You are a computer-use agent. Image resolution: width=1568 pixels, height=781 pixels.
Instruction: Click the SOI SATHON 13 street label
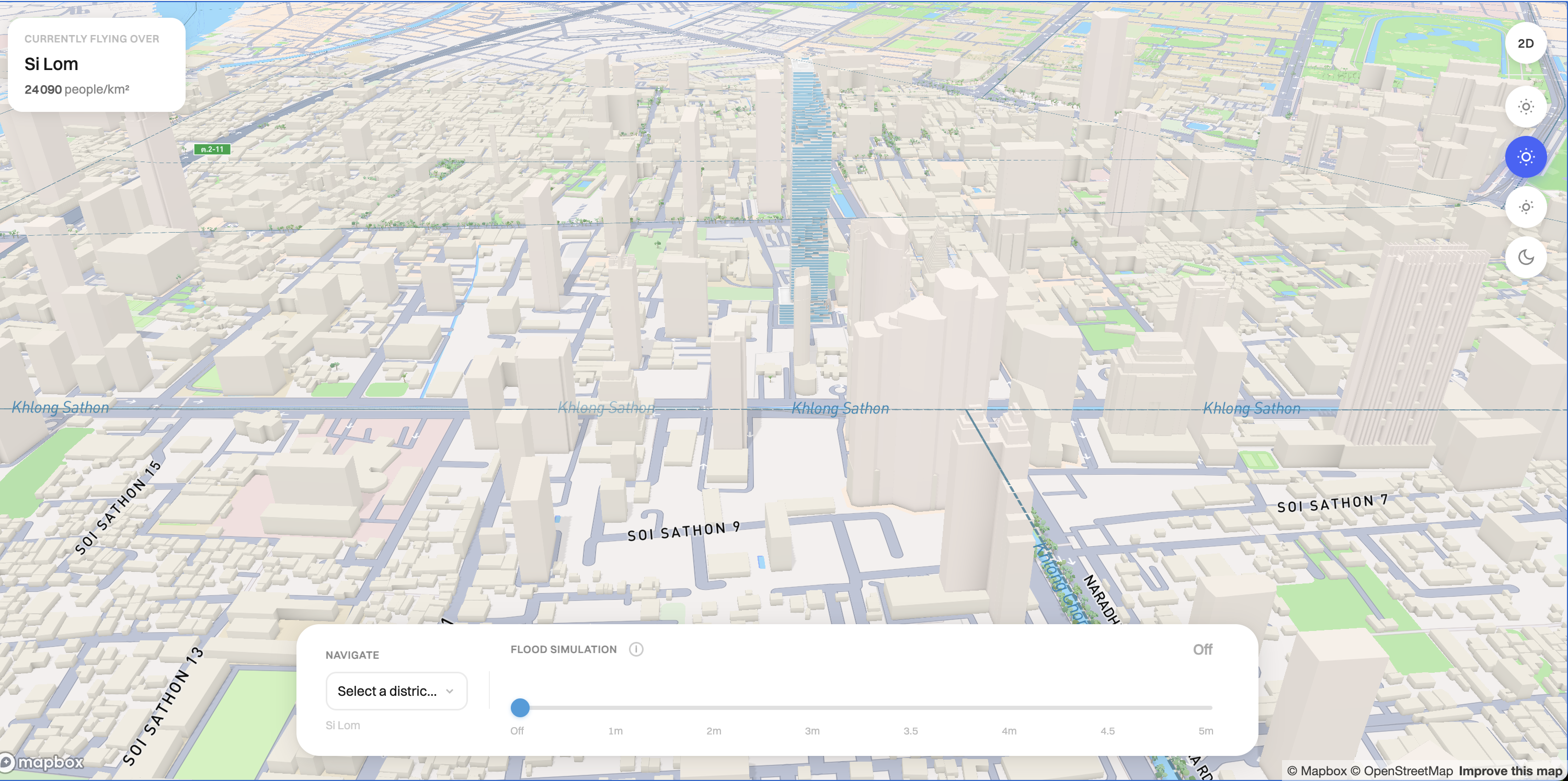click(162, 706)
